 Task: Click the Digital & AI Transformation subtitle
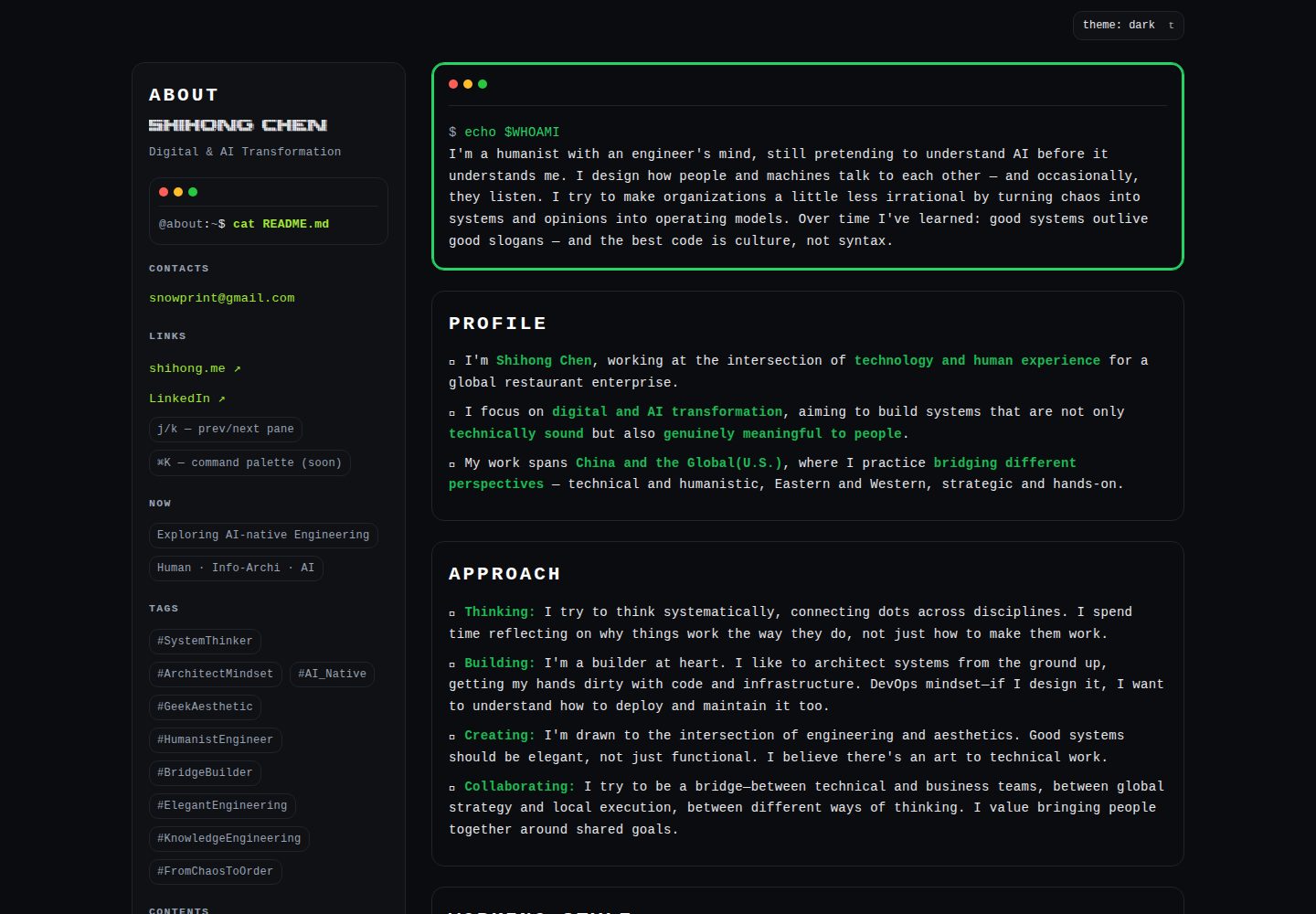click(245, 152)
